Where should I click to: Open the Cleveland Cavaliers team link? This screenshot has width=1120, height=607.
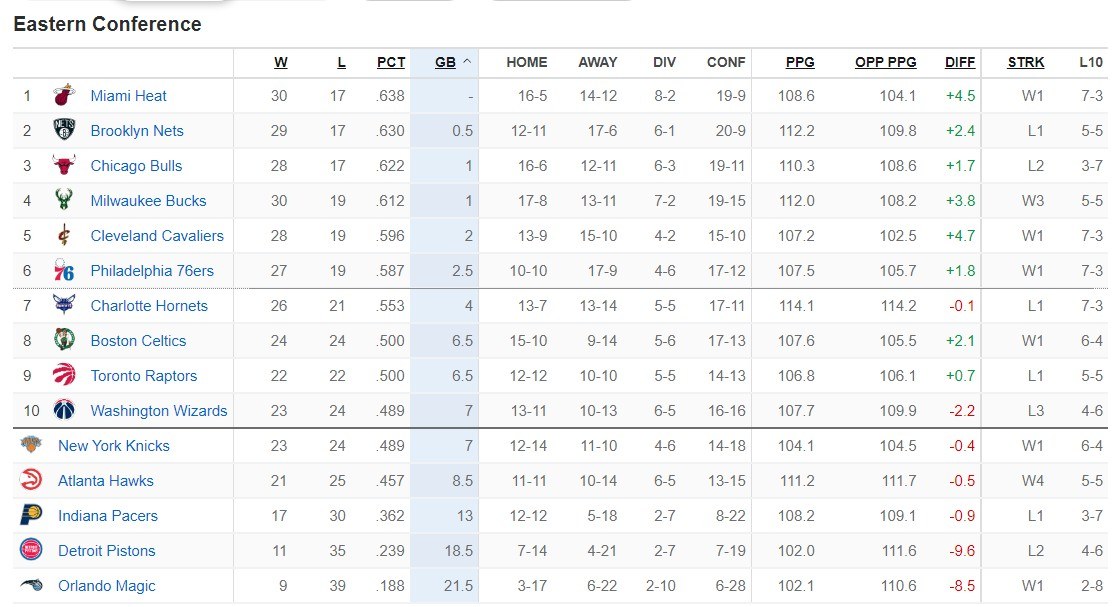(x=157, y=236)
